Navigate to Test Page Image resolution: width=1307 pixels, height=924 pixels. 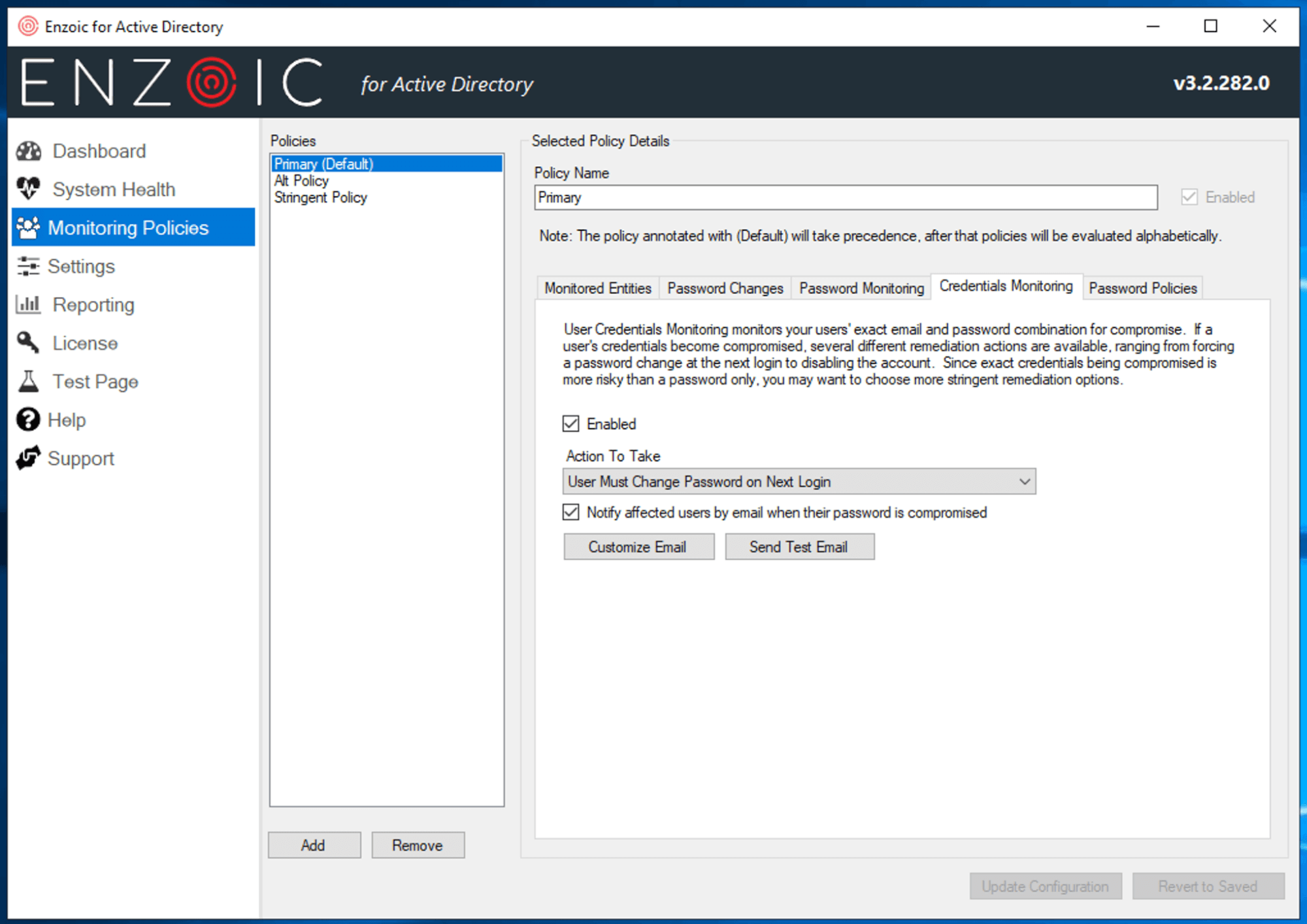click(95, 382)
